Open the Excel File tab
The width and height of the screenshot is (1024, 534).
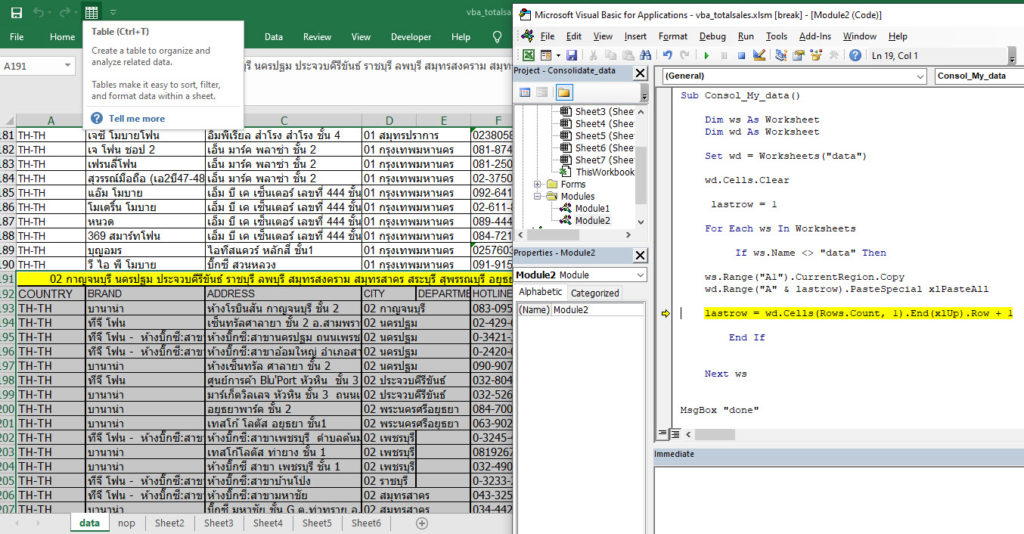pyautogui.click(x=16, y=37)
